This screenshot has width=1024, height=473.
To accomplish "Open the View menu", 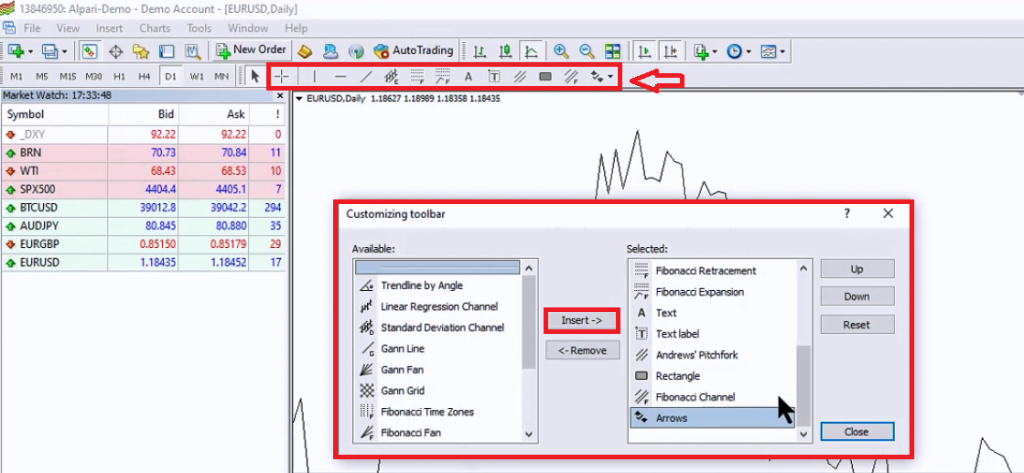I will tap(68, 28).
